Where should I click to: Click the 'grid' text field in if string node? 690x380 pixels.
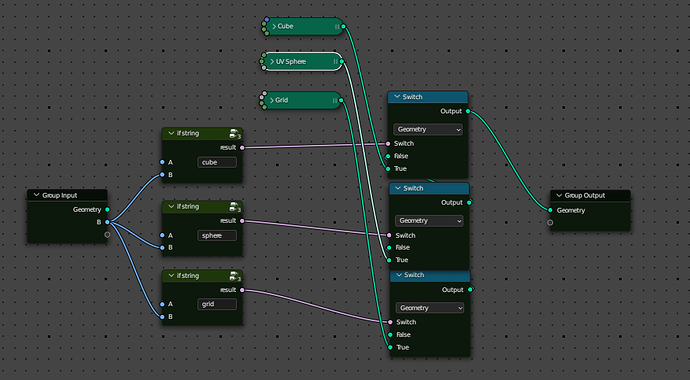217,304
